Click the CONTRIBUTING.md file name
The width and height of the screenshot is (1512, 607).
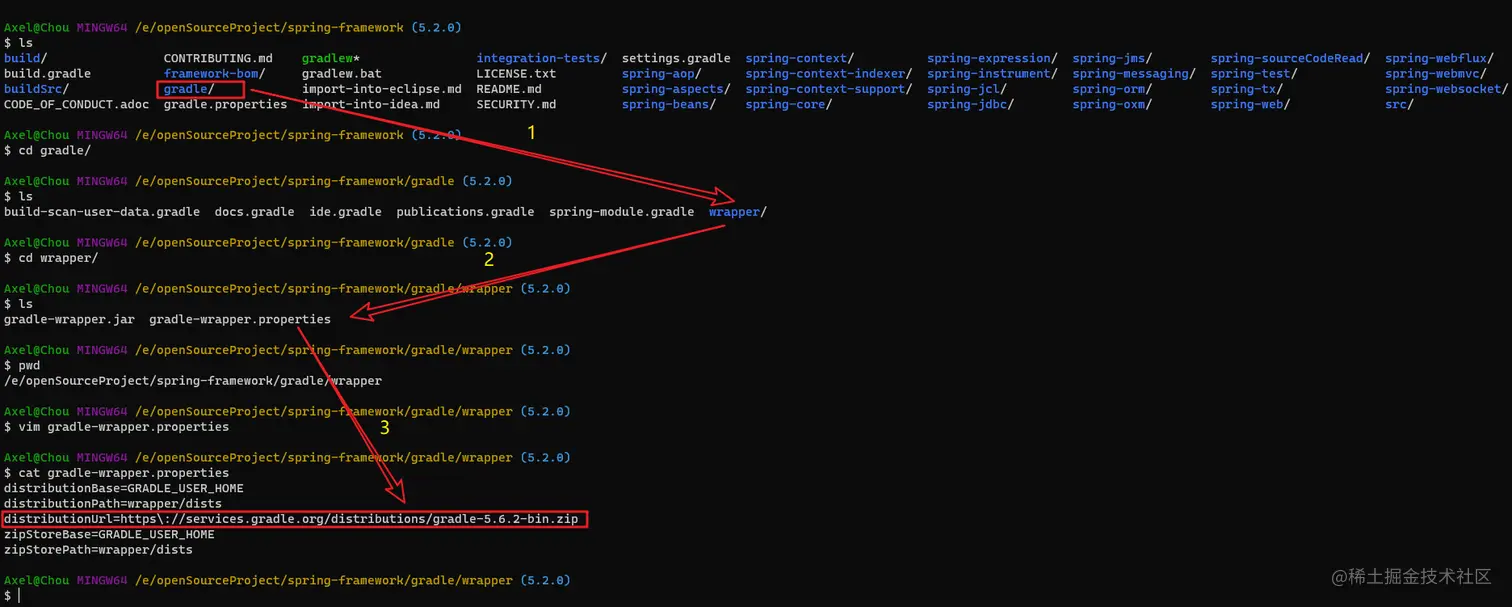218,59
